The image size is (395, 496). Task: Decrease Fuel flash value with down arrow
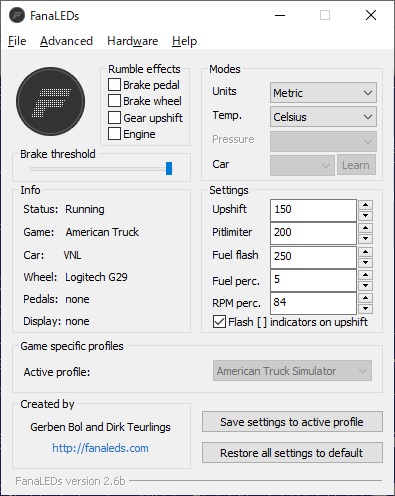[x=366, y=263]
